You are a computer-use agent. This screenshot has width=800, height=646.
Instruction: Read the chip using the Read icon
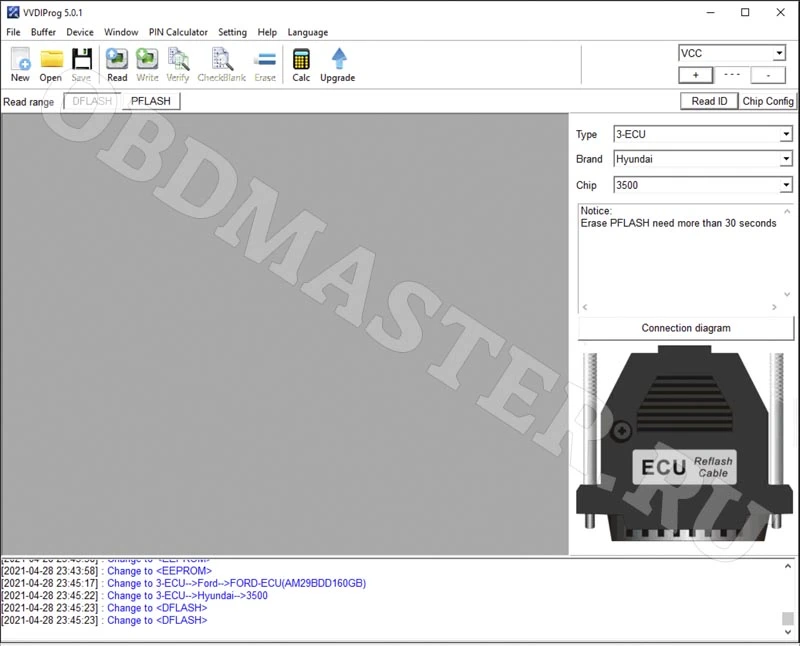pyautogui.click(x=117, y=64)
